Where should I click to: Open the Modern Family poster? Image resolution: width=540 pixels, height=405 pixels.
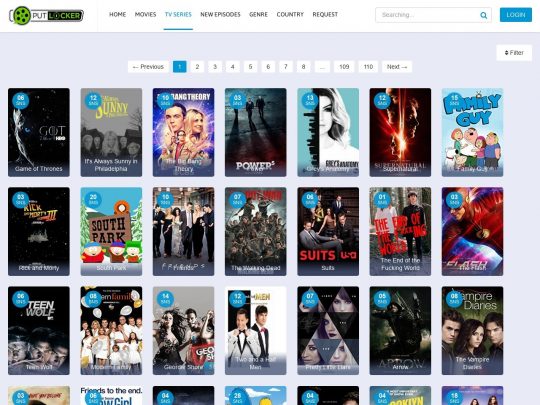tap(111, 331)
